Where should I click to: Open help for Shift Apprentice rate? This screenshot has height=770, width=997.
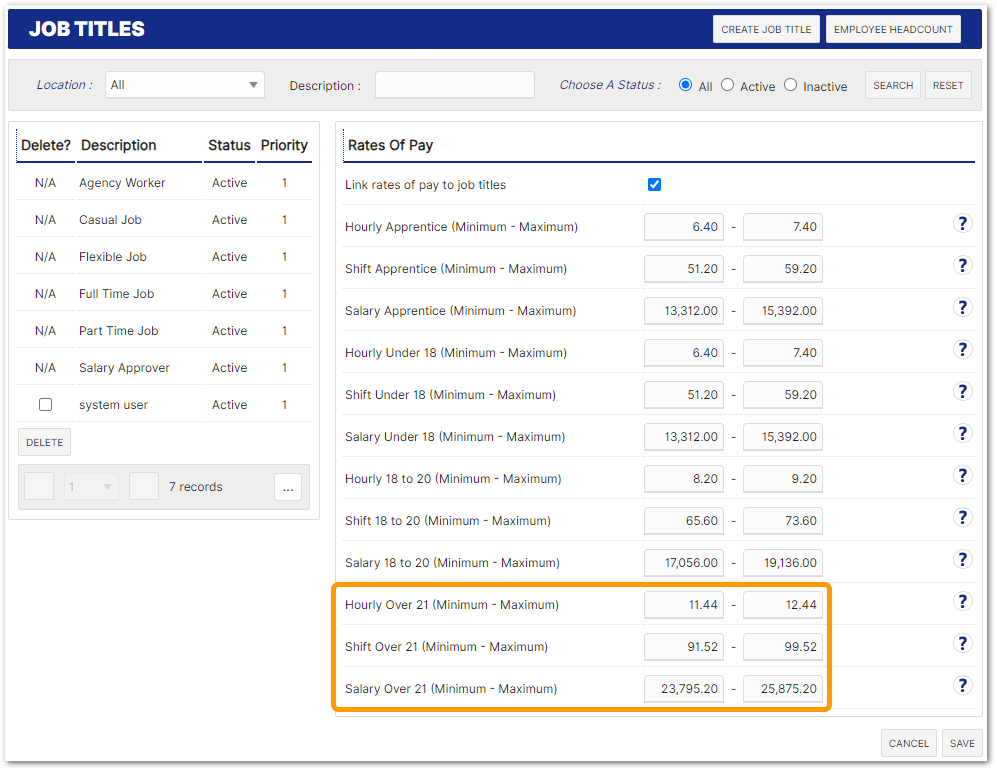962,265
